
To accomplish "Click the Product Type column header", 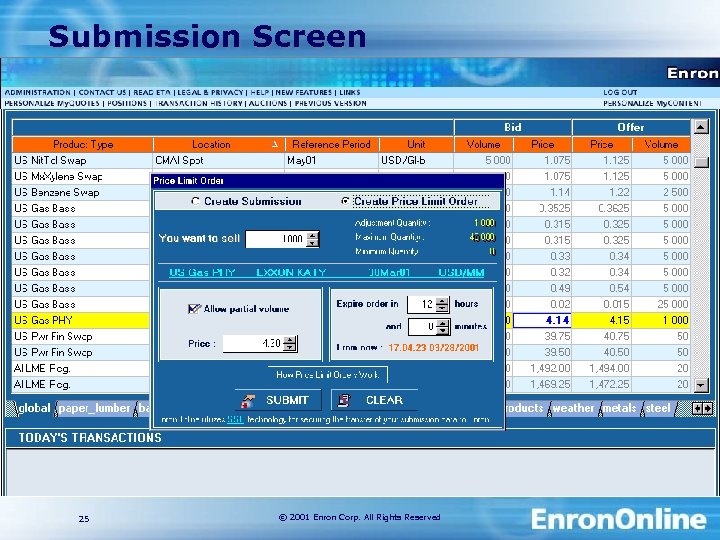I will click(83, 144).
